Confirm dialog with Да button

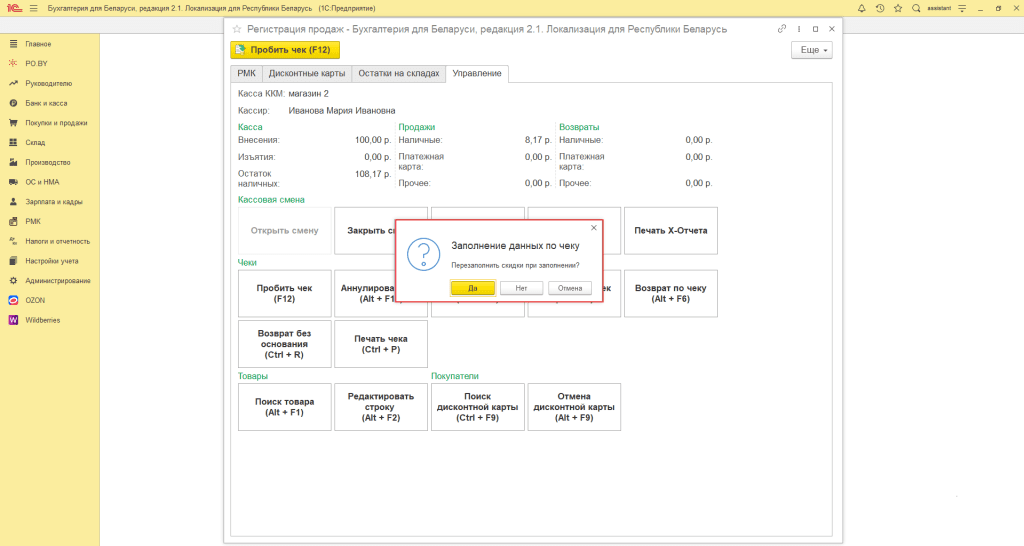473,288
